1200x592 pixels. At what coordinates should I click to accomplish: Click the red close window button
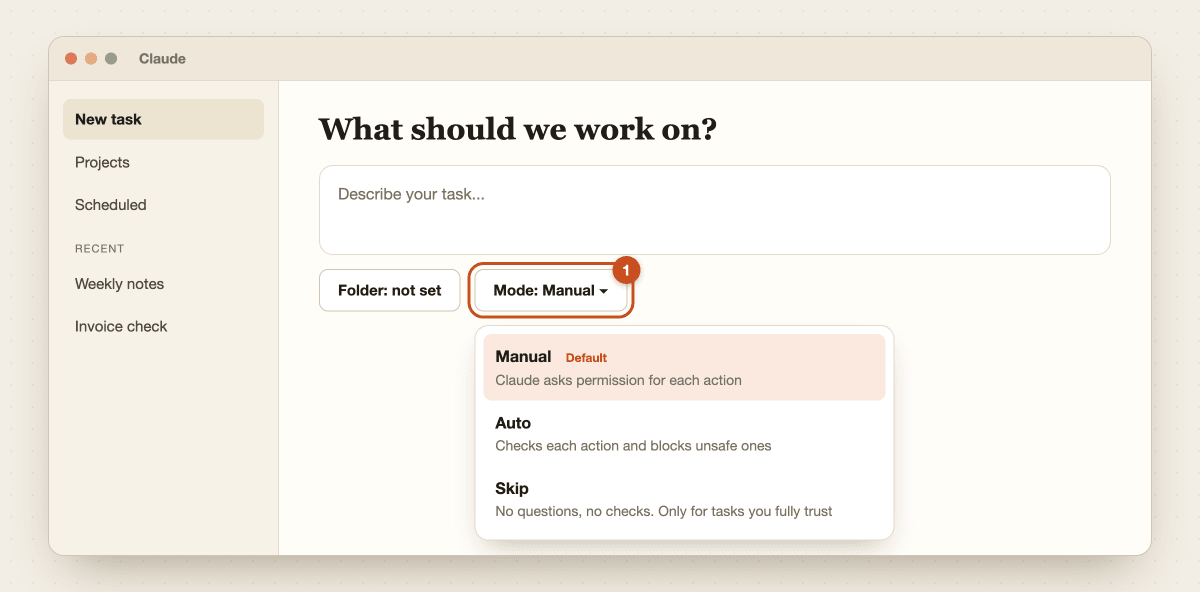point(71,59)
